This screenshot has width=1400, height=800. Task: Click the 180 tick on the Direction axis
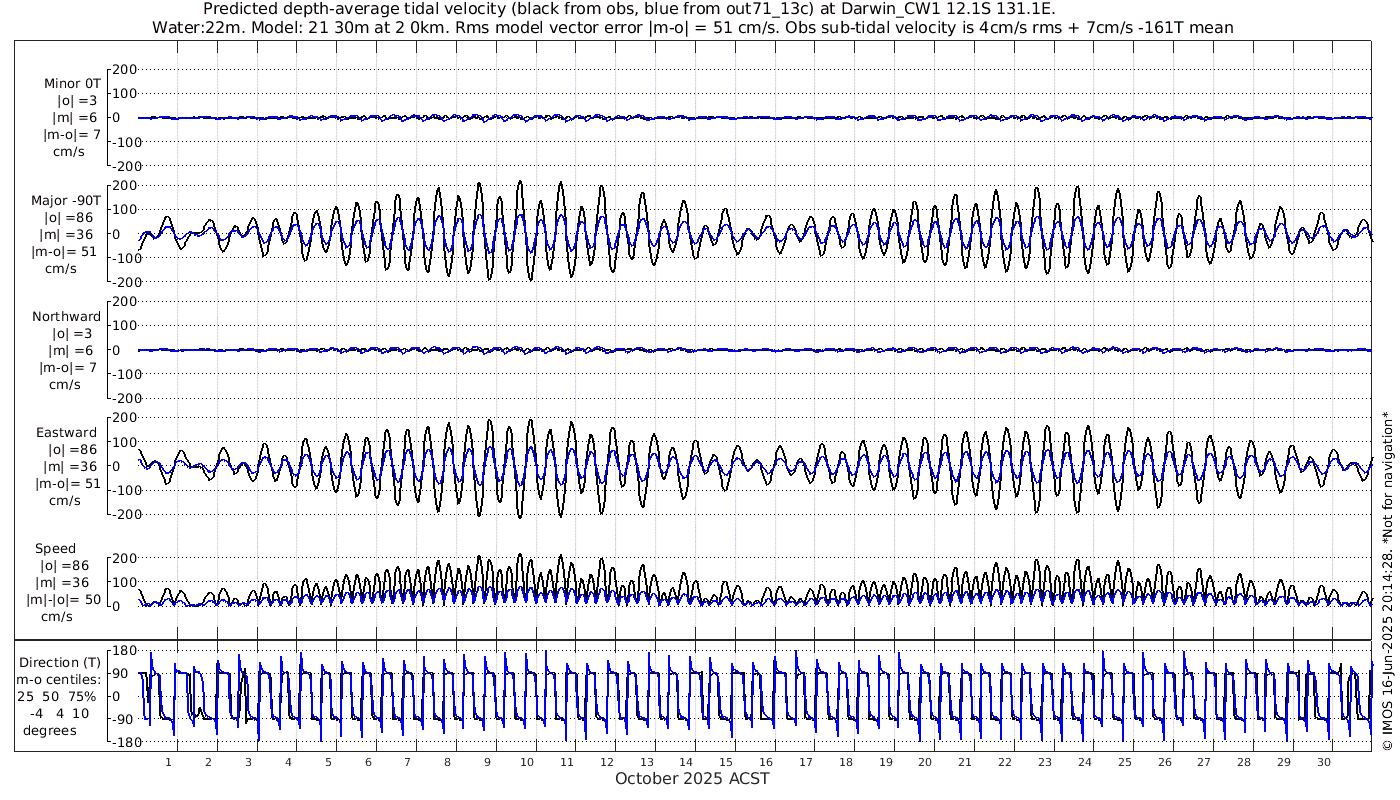[123, 651]
